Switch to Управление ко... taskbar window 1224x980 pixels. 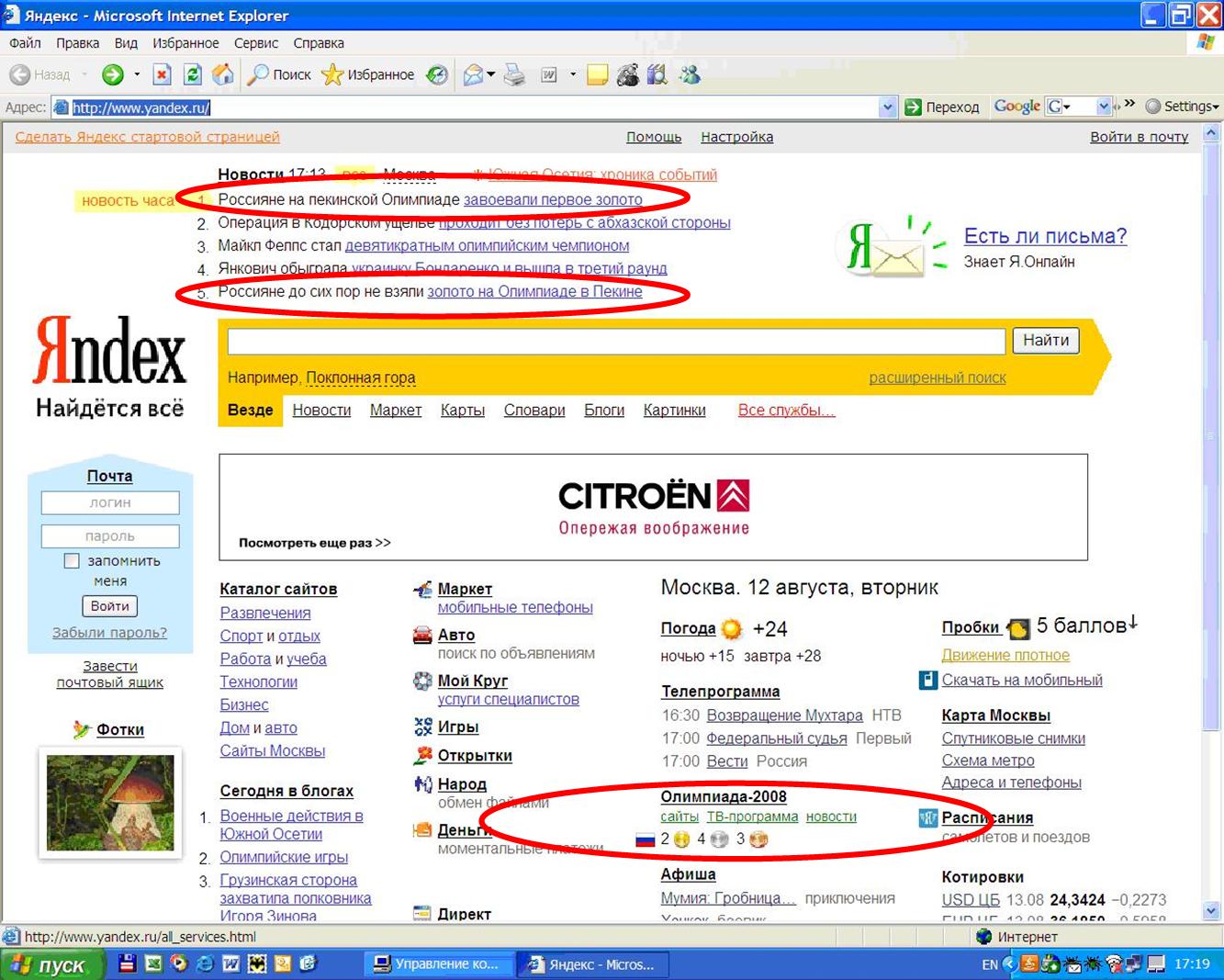[x=438, y=964]
